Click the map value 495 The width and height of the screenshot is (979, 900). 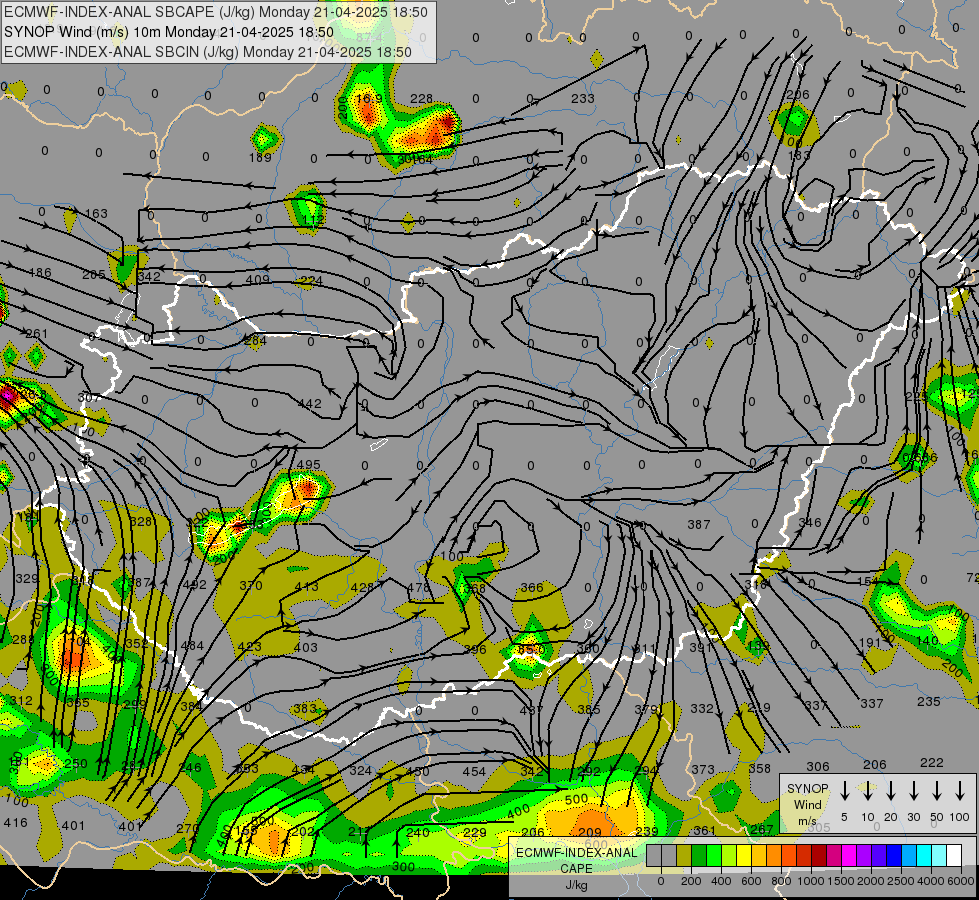[308, 464]
